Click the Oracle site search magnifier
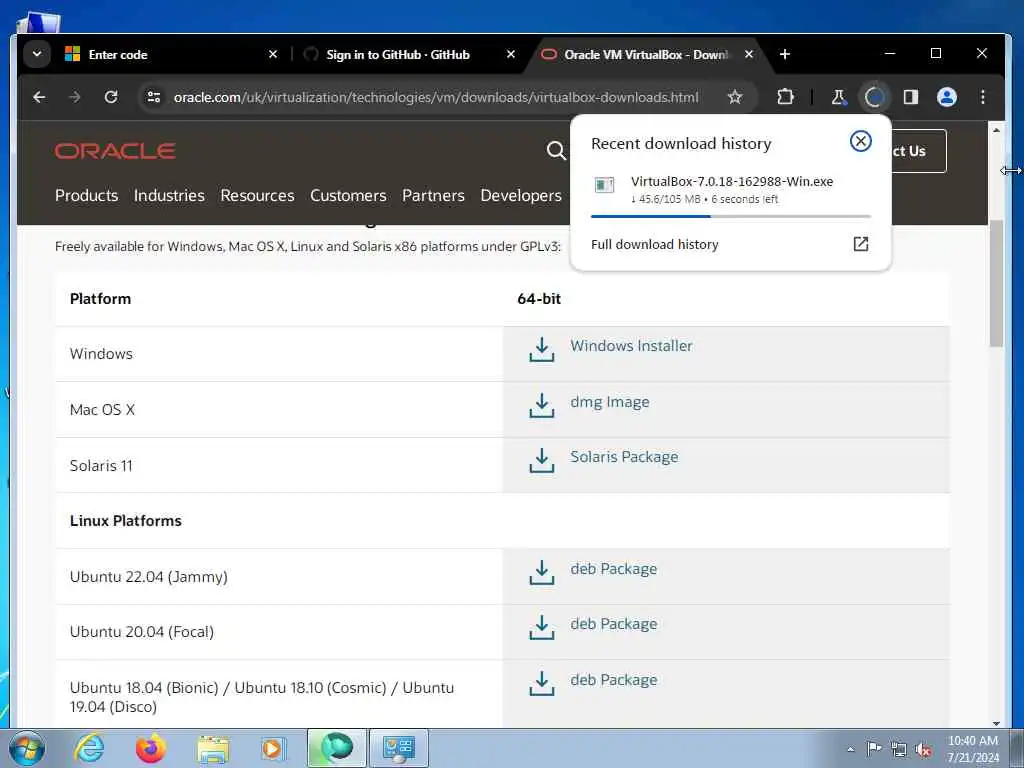This screenshot has height=768, width=1024. coord(556,151)
